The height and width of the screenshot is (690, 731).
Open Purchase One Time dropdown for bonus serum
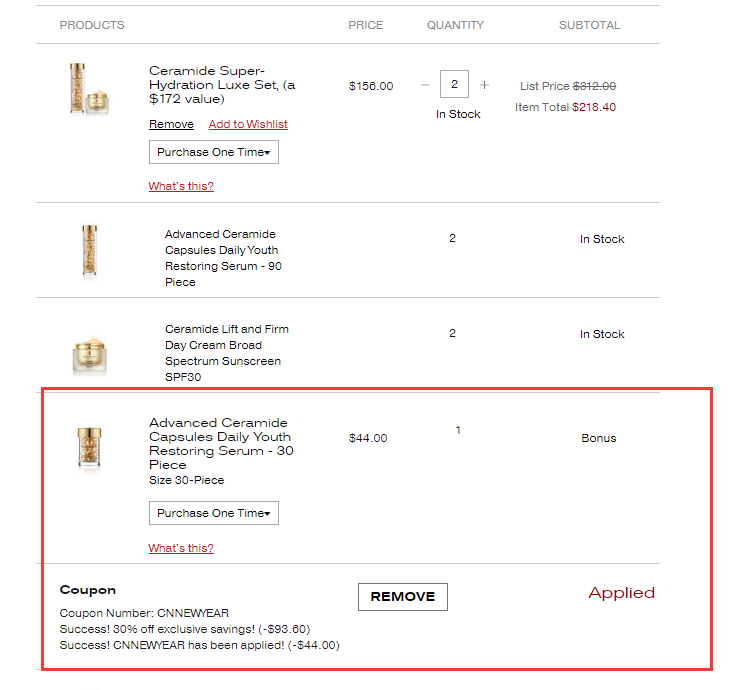click(214, 513)
